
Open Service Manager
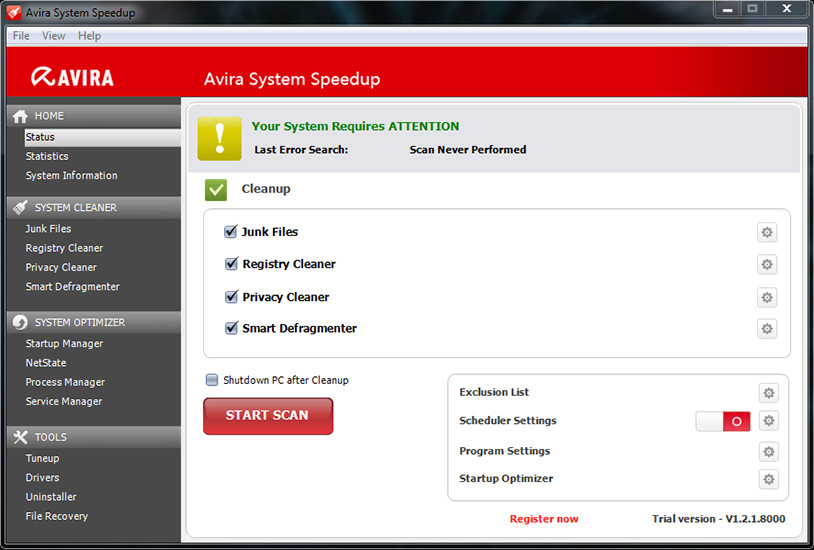click(x=64, y=401)
